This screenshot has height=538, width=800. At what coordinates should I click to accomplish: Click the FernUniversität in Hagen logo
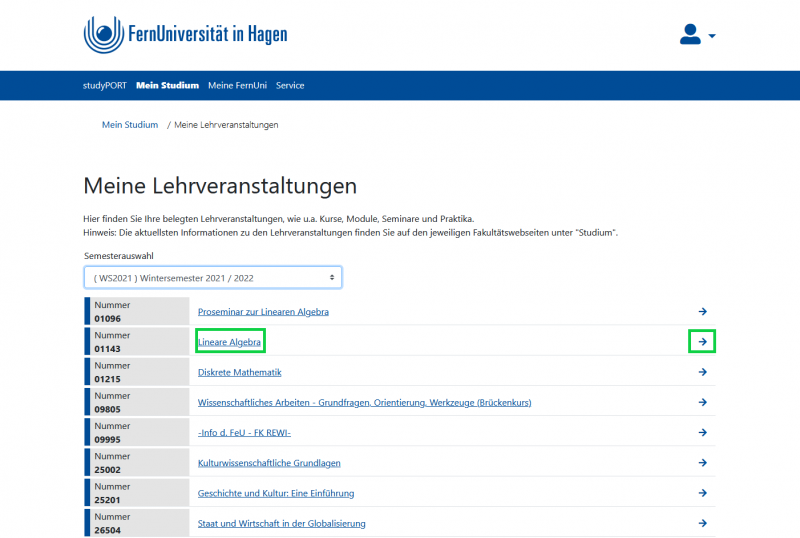coord(185,35)
